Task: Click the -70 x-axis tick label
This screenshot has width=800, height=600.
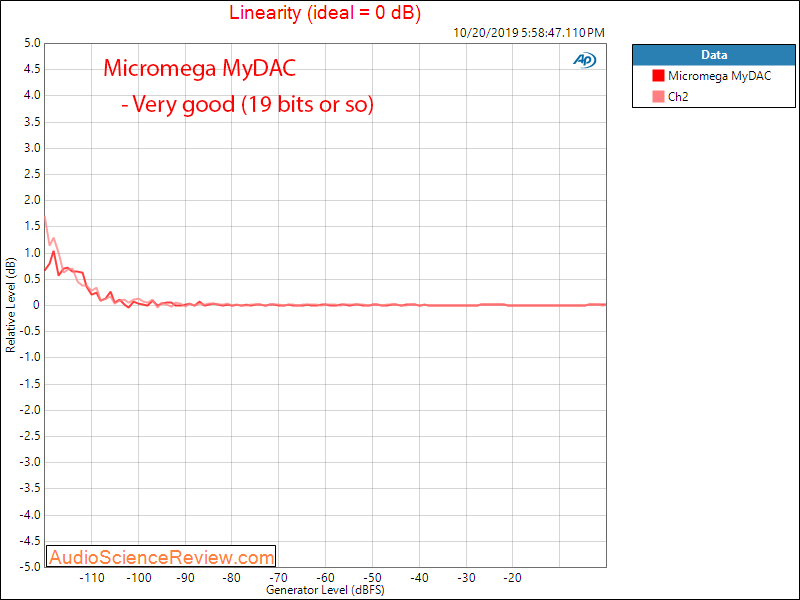Action: (279, 578)
